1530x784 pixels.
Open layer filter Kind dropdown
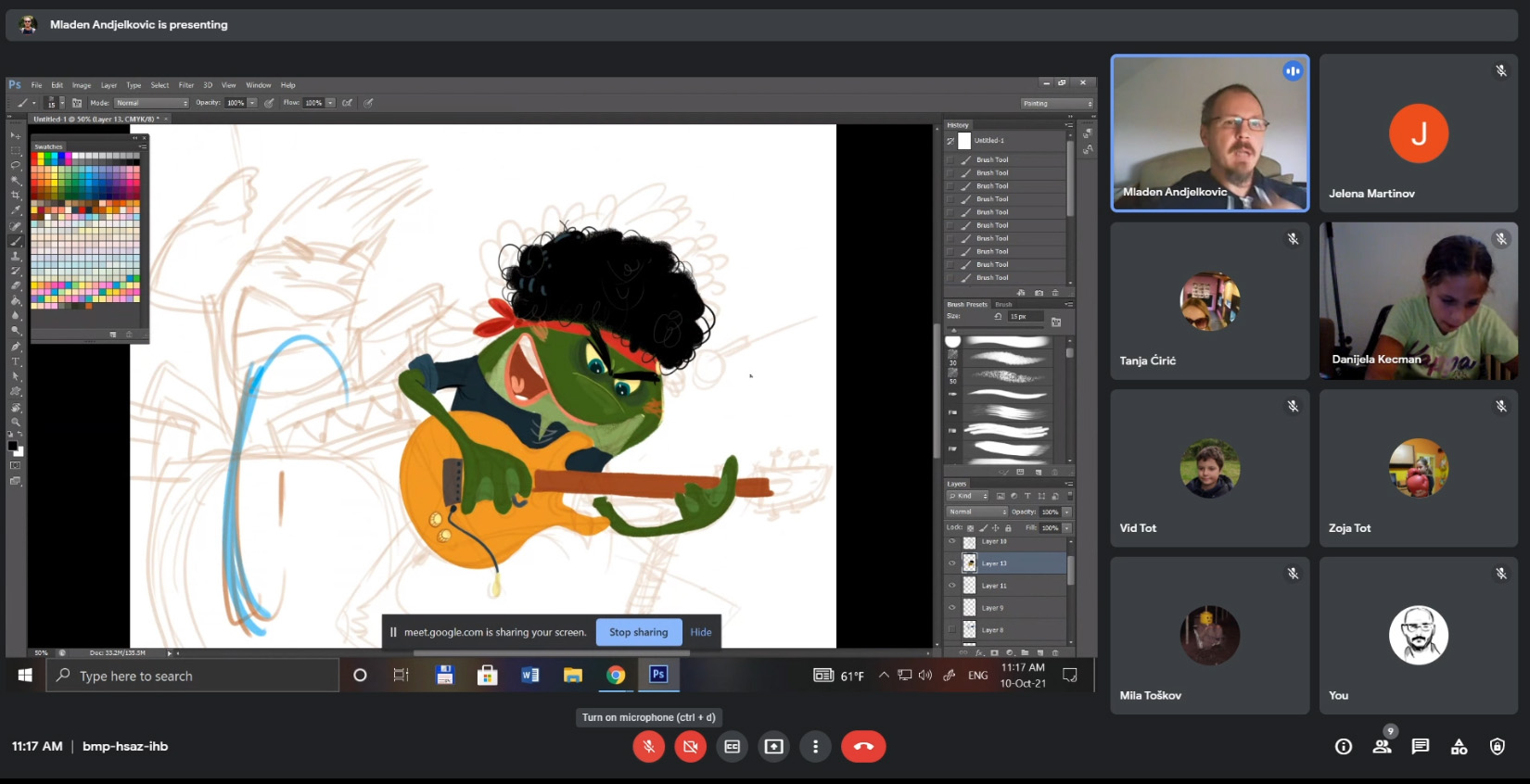(967, 496)
